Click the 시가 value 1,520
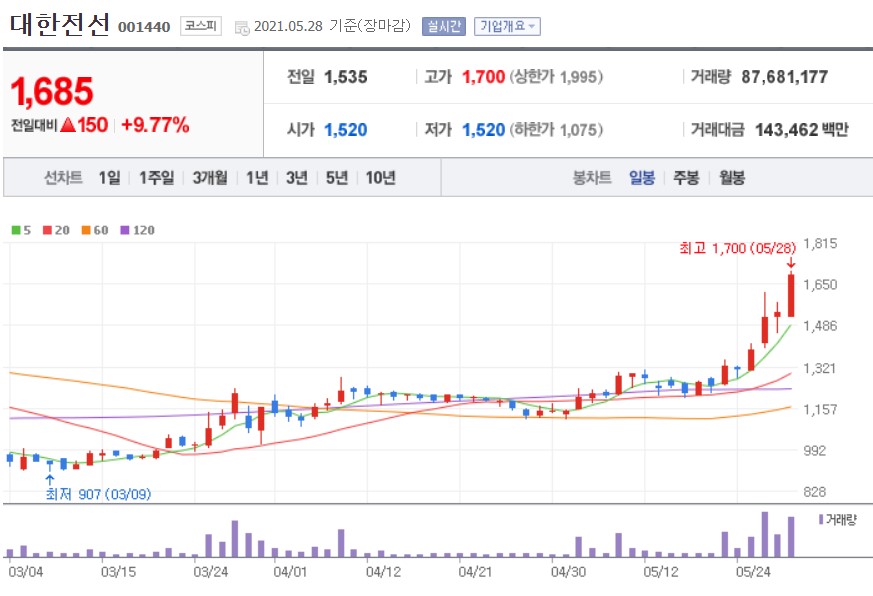873x596 pixels. pyautogui.click(x=345, y=130)
